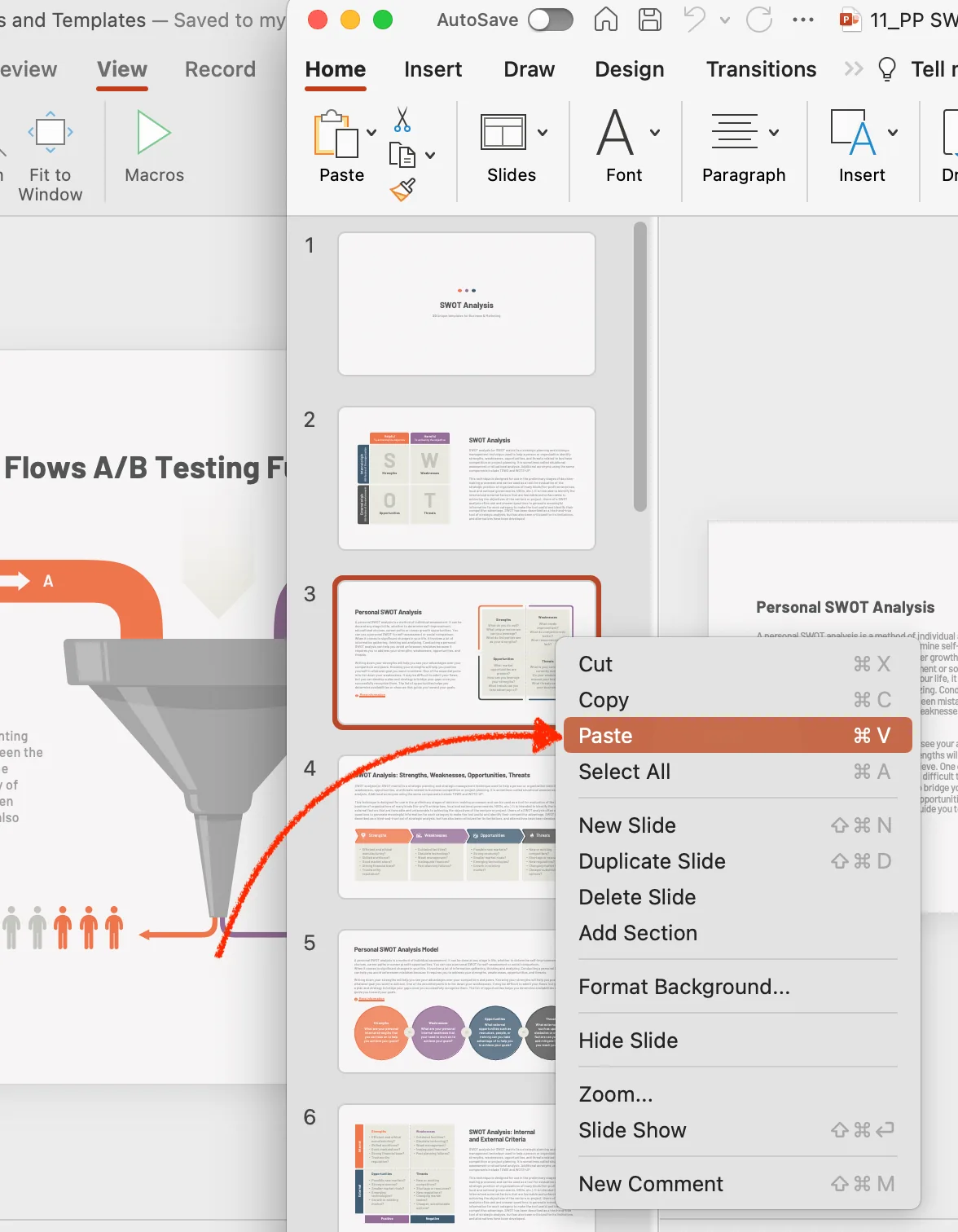Open the Record tab in back window
The width and height of the screenshot is (958, 1232).
(x=220, y=70)
